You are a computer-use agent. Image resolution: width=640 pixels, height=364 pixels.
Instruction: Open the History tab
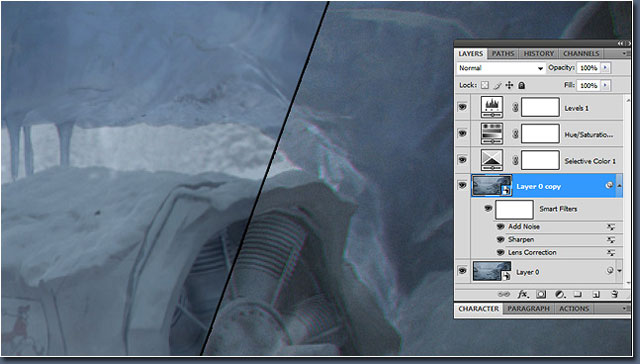tap(538, 53)
